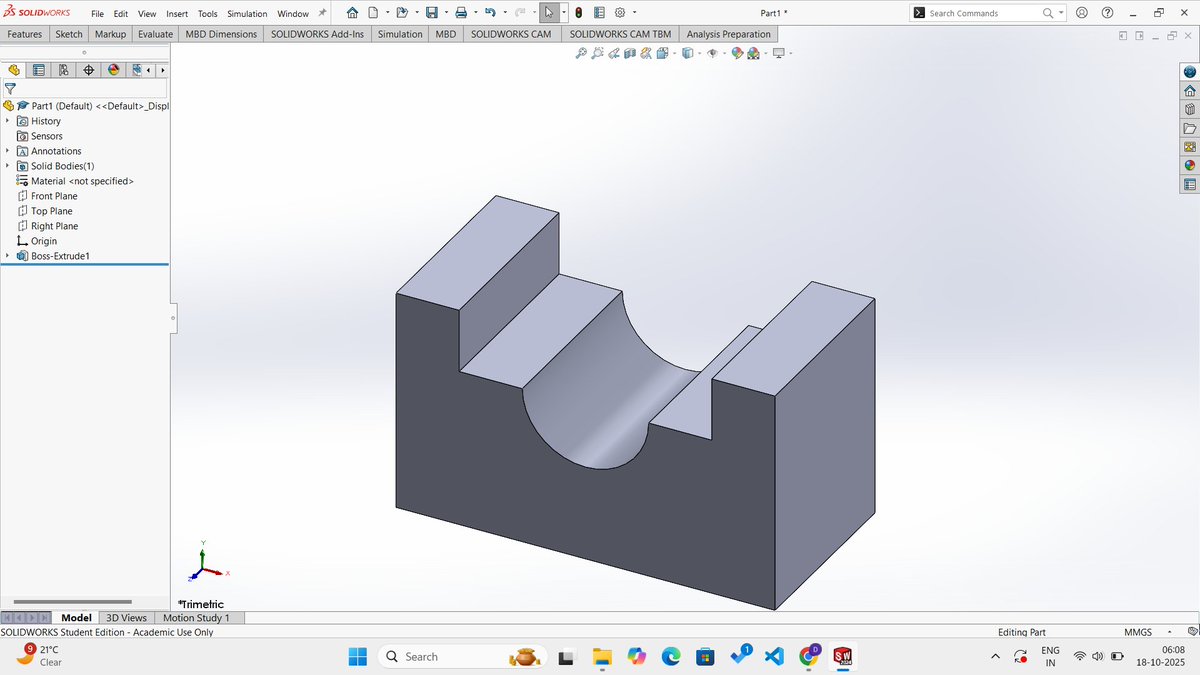Click Zoom to Fit in view toolbar
Screen dimensions: 1200x675
click(x=581, y=53)
